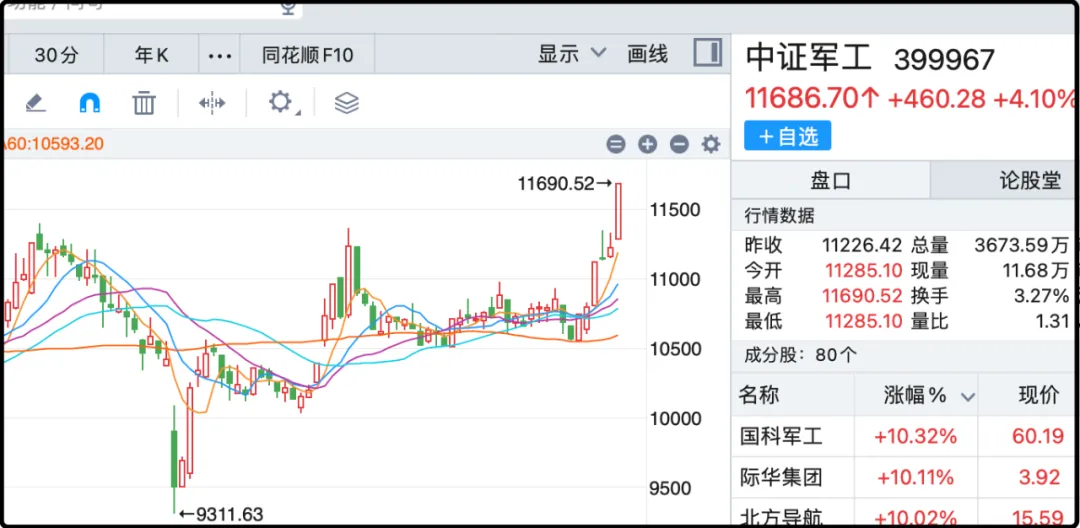Click the leftmost minus circle icon
This screenshot has width=1080, height=528.
pos(616,144)
